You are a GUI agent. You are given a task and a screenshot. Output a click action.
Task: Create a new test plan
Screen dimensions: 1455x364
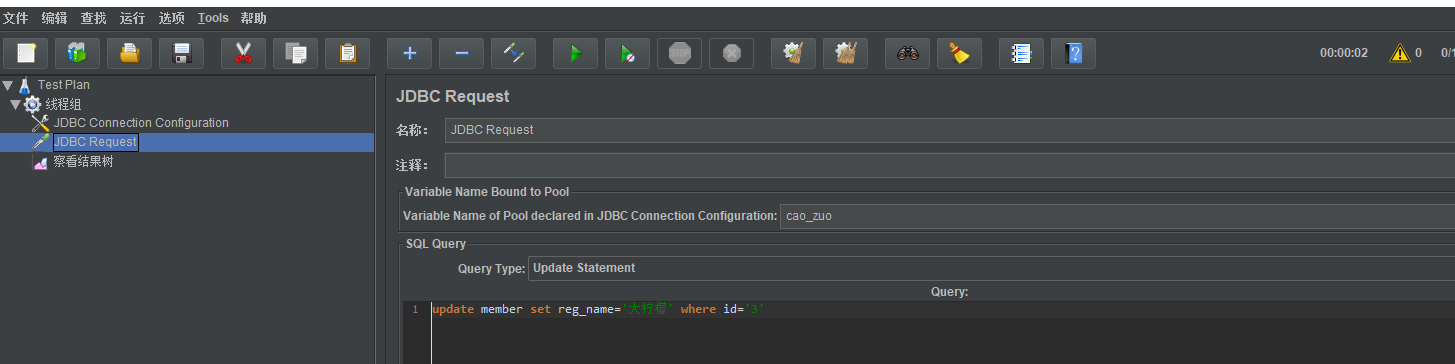pos(26,53)
